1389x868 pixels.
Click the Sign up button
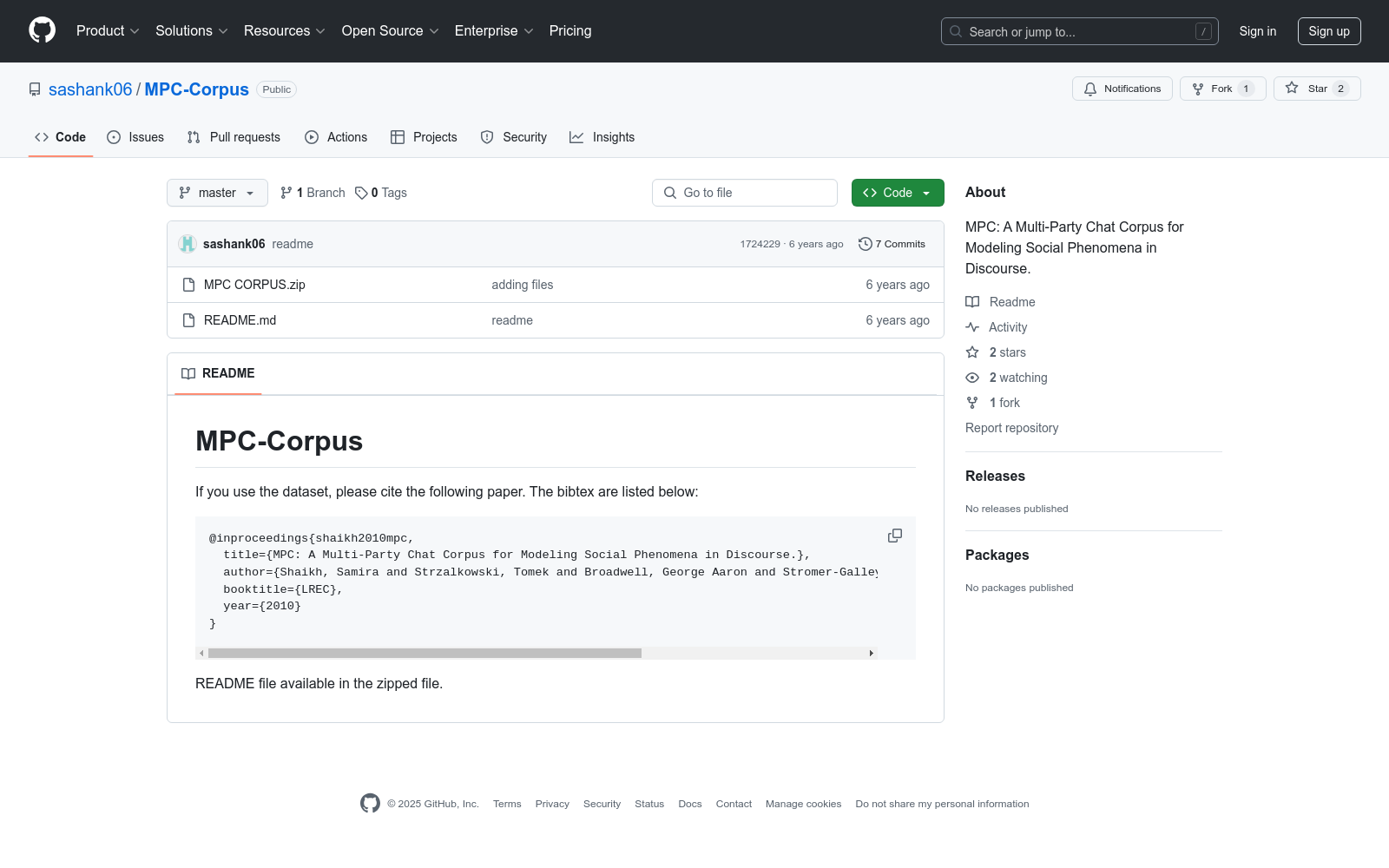pyautogui.click(x=1329, y=31)
